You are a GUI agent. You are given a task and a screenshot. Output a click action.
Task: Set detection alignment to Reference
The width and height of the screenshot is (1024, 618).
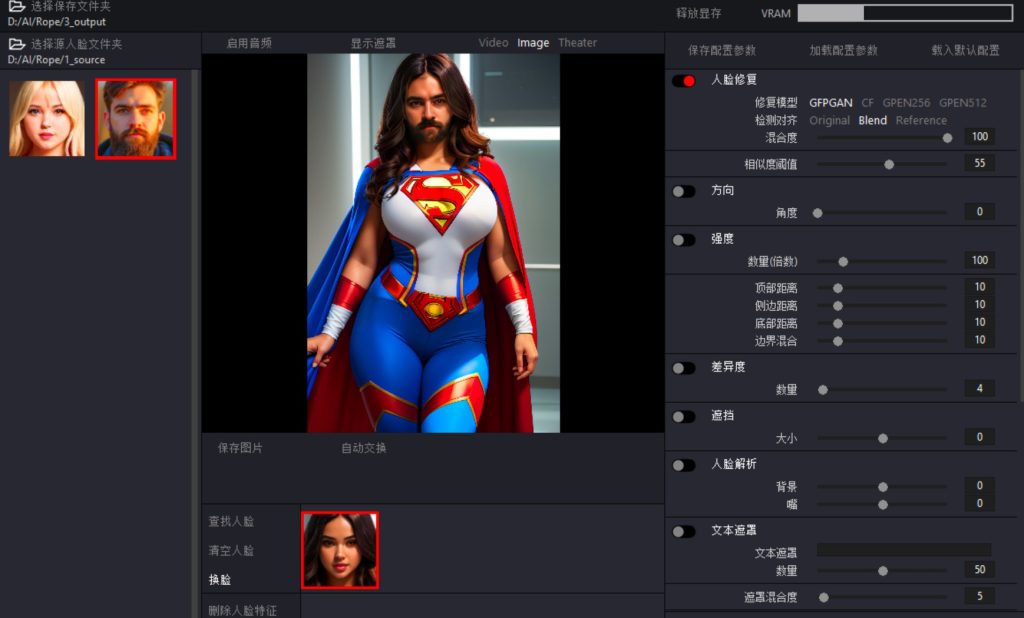coord(921,120)
